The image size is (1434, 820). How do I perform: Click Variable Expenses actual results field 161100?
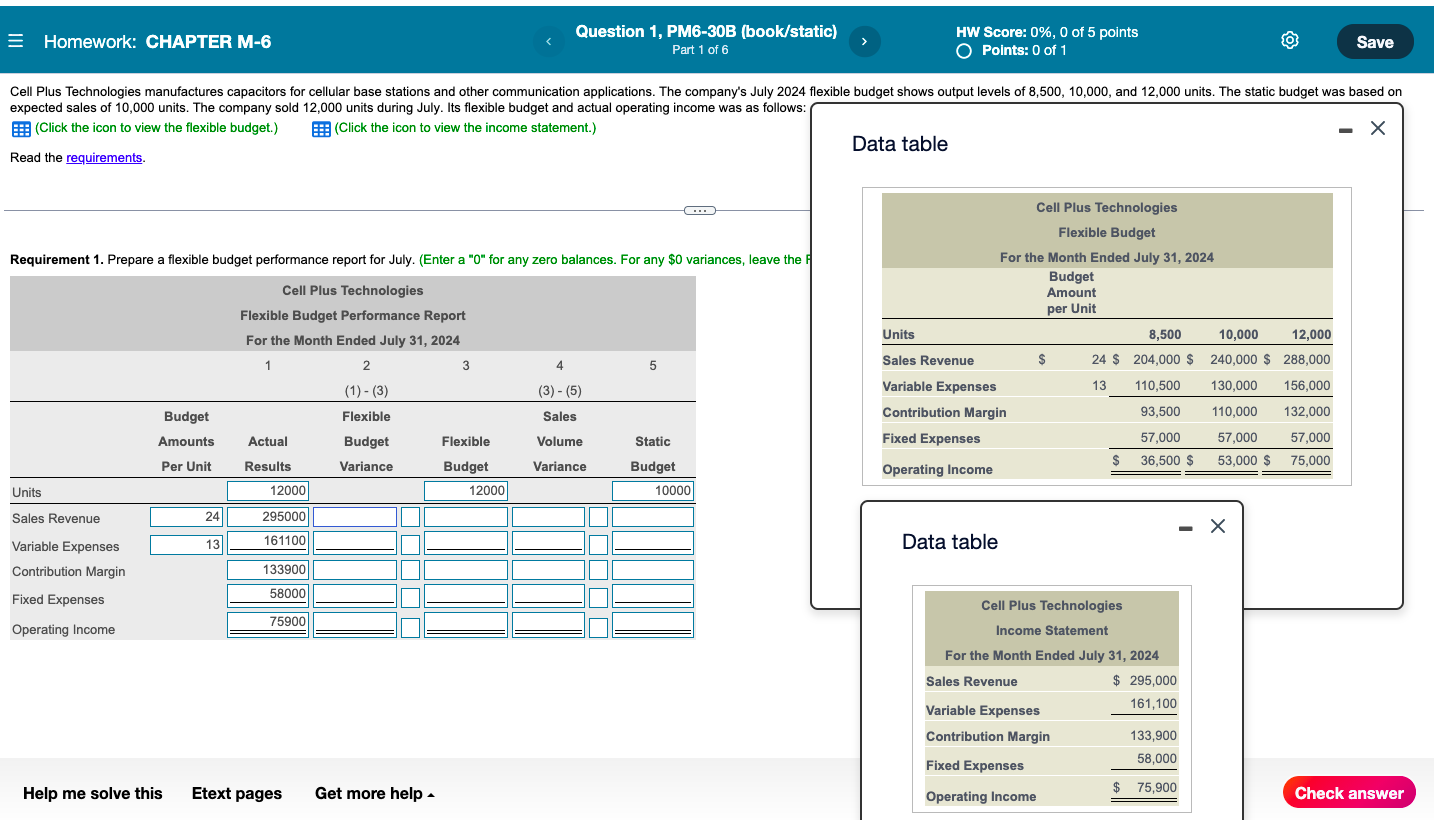(x=268, y=542)
